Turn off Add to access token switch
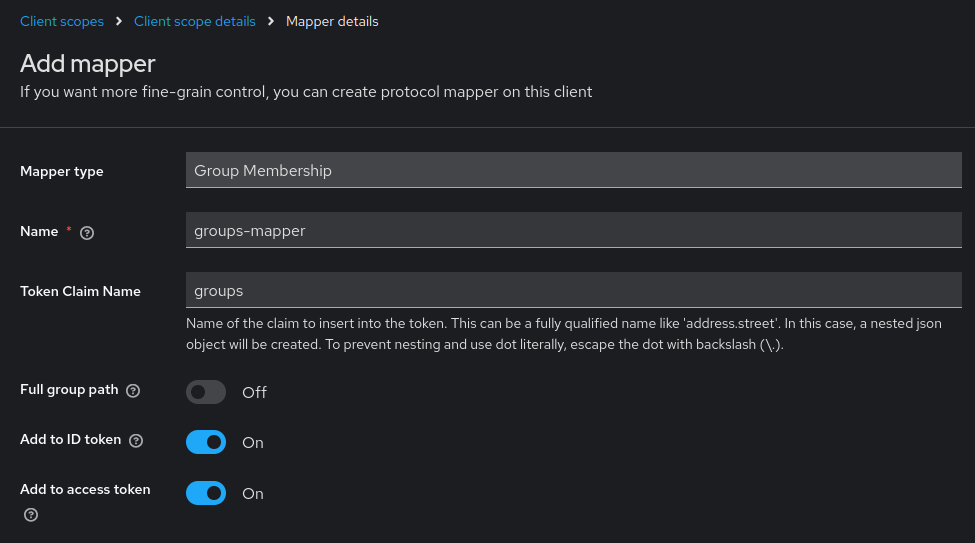The width and height of the screenshot is (975, 543). [206, 493]
